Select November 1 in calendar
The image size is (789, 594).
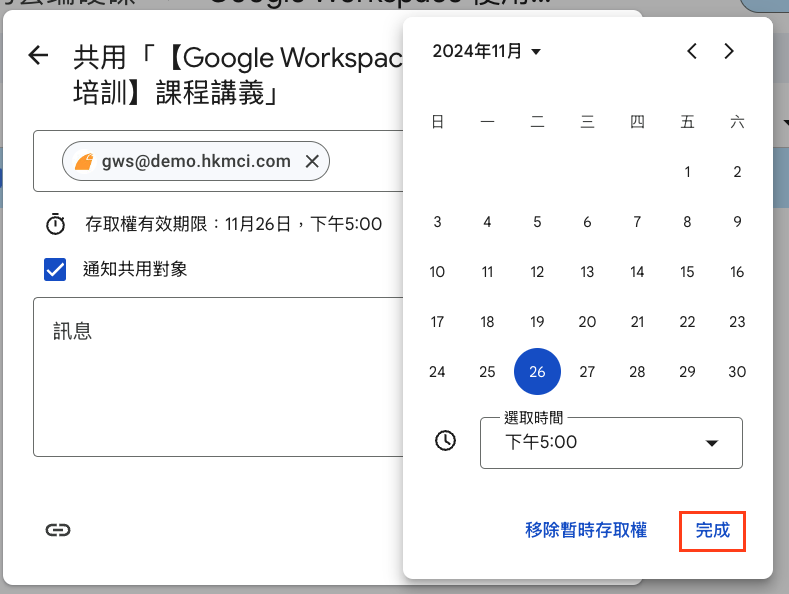tap(687, 172)
